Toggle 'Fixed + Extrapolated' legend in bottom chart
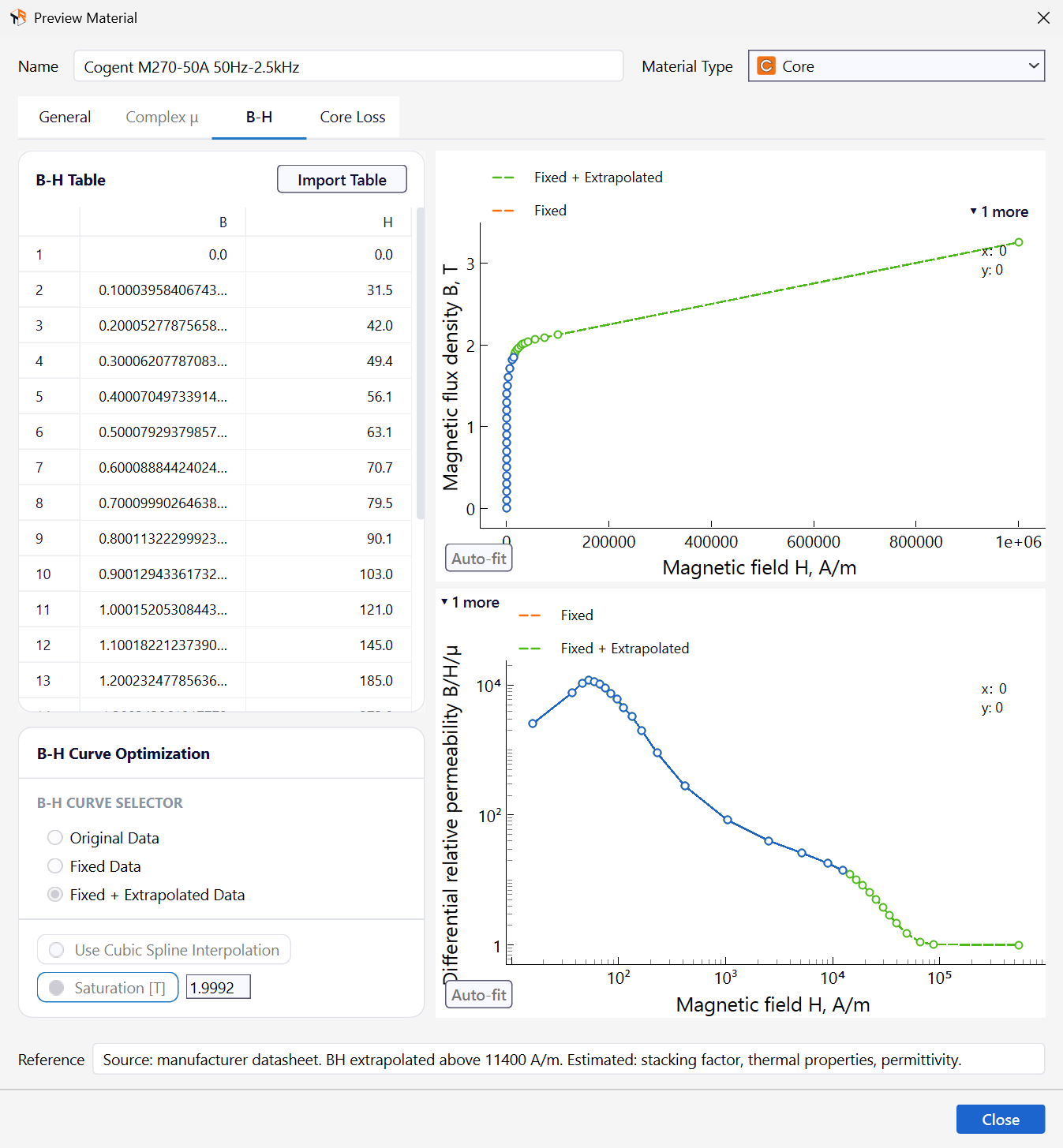The height and width of the screenshot is (1148, 1063). click(625, 649)
